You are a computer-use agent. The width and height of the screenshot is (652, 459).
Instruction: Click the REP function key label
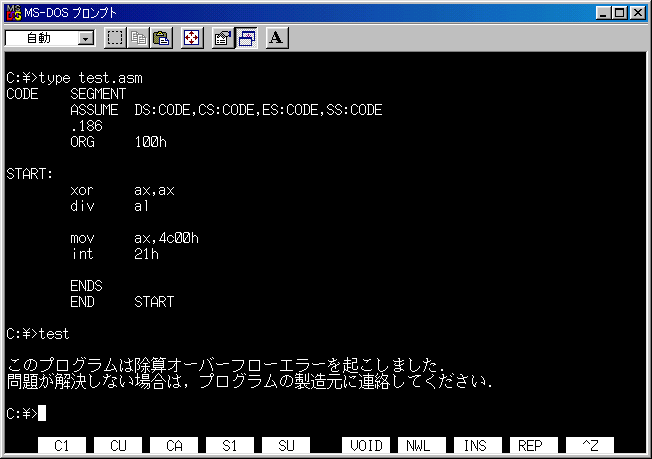(532, 446)
